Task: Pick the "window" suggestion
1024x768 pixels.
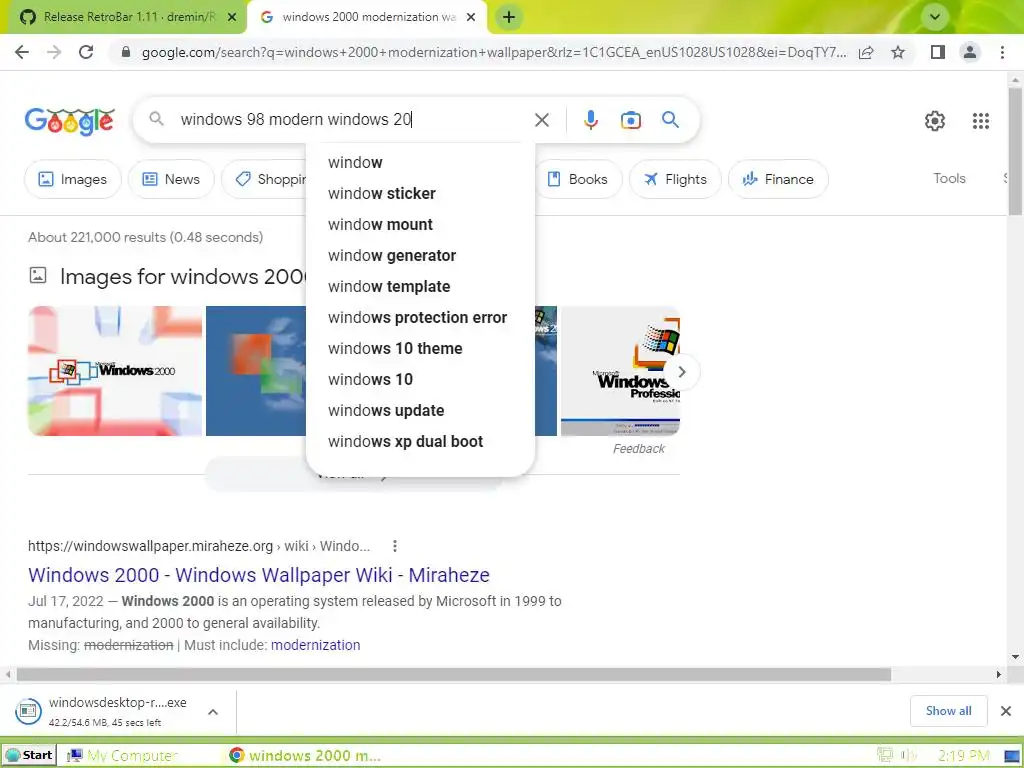Action: (x=420, y=163)
